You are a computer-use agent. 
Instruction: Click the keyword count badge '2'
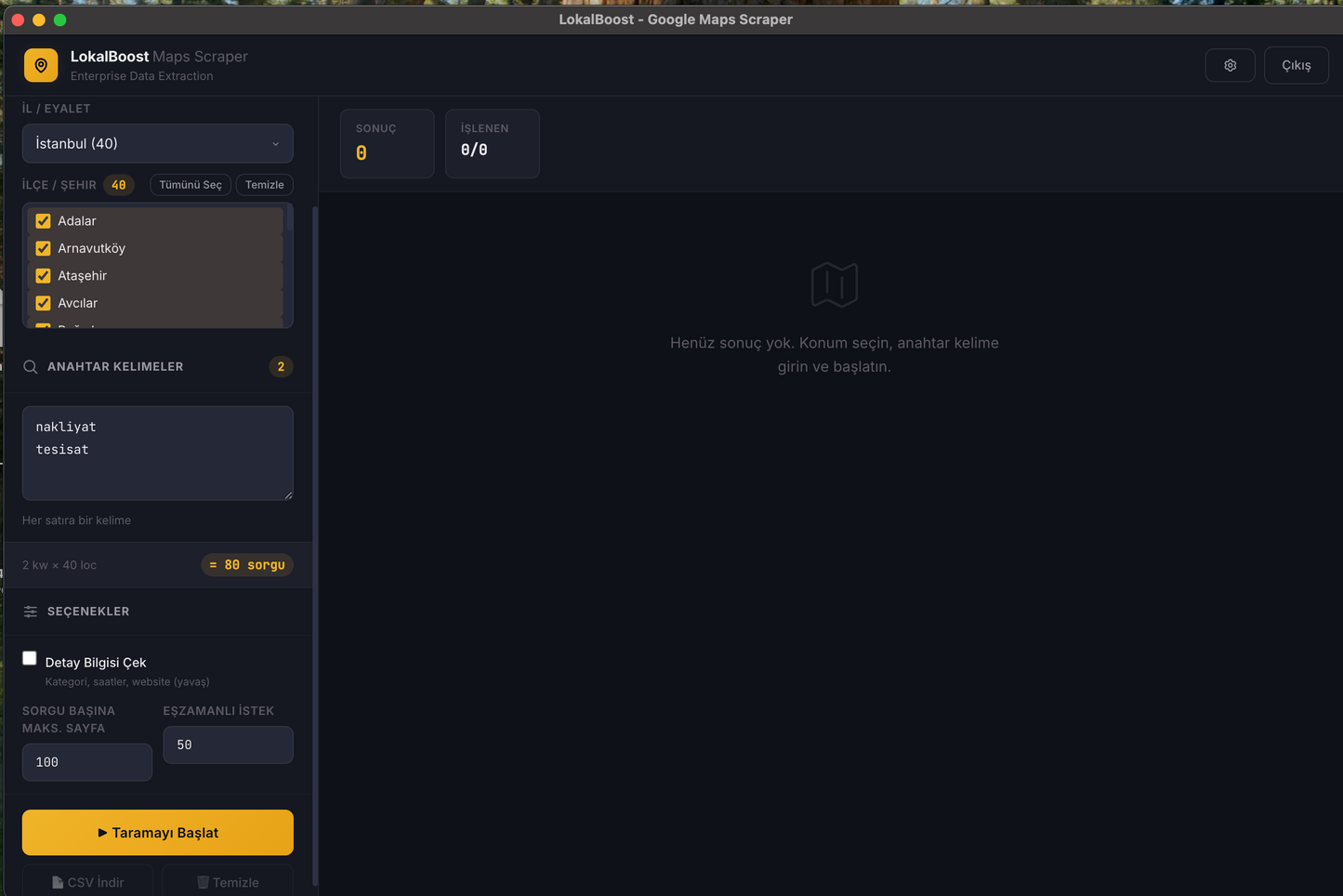pos(281,367)
